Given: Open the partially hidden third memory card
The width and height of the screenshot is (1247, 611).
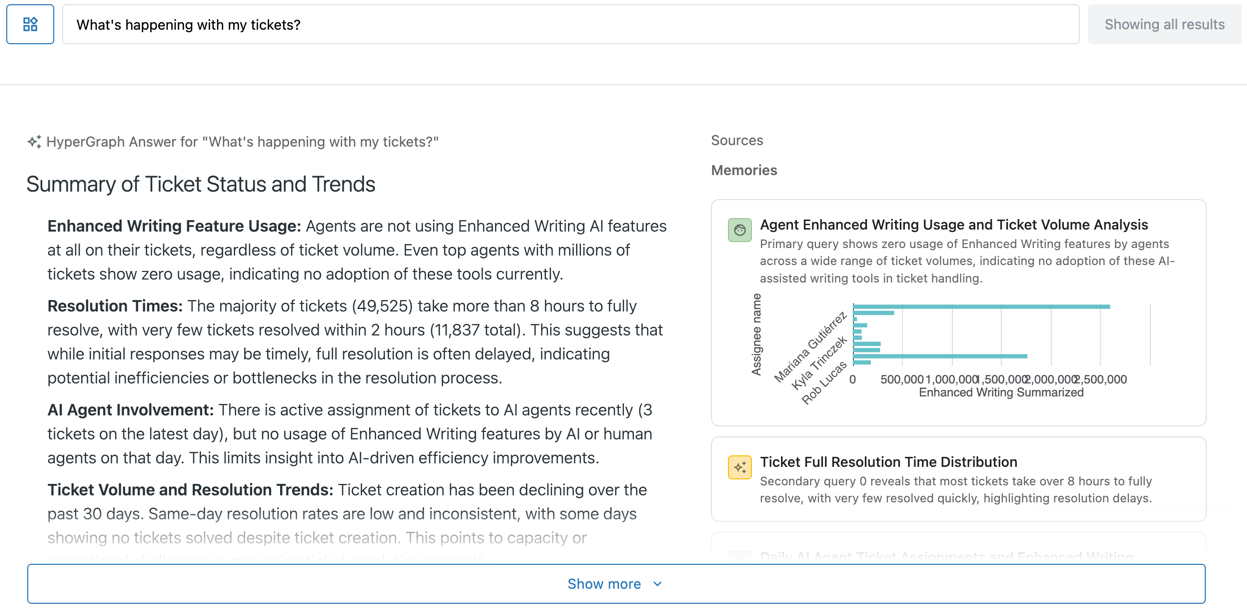Looking at the screenshot, I should (946, 554).
